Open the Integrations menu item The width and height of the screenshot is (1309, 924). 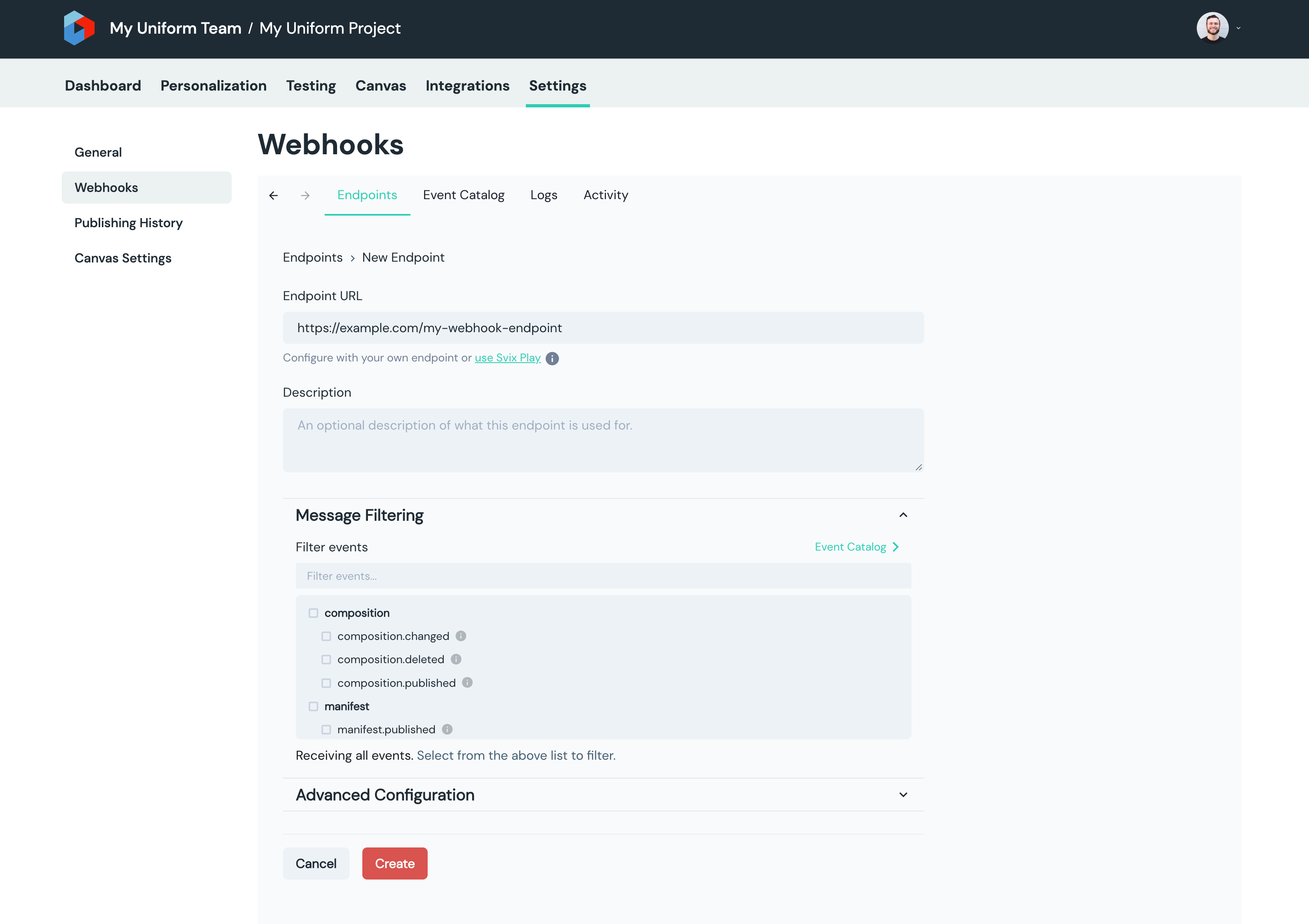(x=467, y=85)
